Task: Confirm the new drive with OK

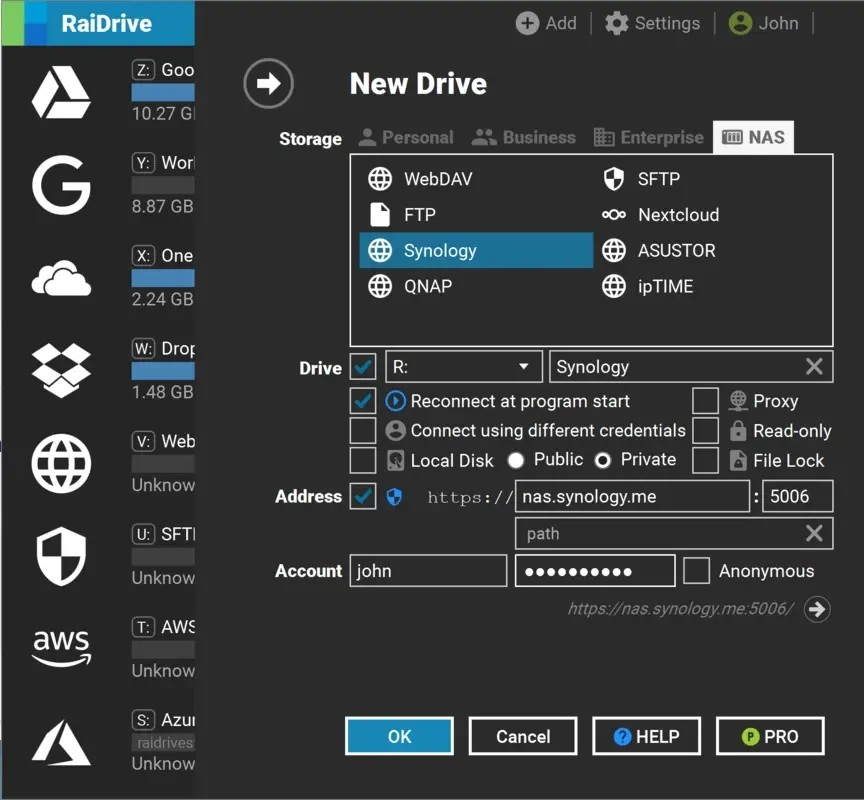Action: [399, 735]
